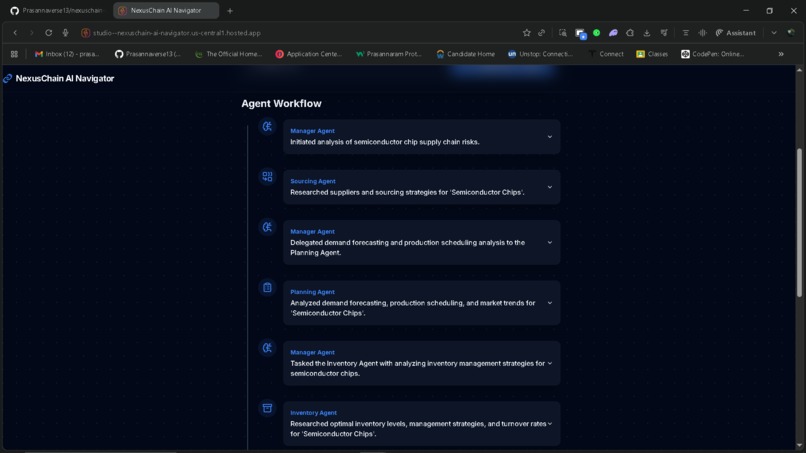This screenshot has height=453, width=806.
Task: Click the Planning Agent clipboard icon
Action: click(267, 287)
